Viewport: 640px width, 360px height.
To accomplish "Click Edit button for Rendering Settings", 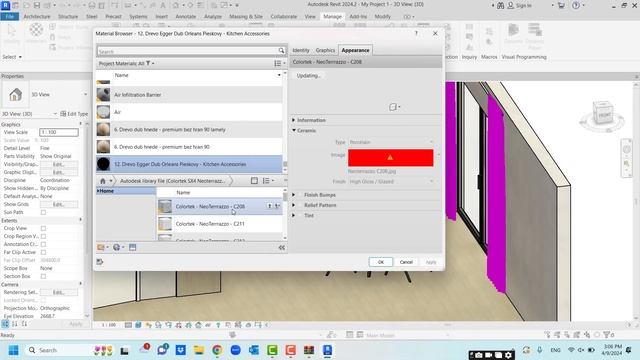I will pyautogui.click(x=59, y=292).
